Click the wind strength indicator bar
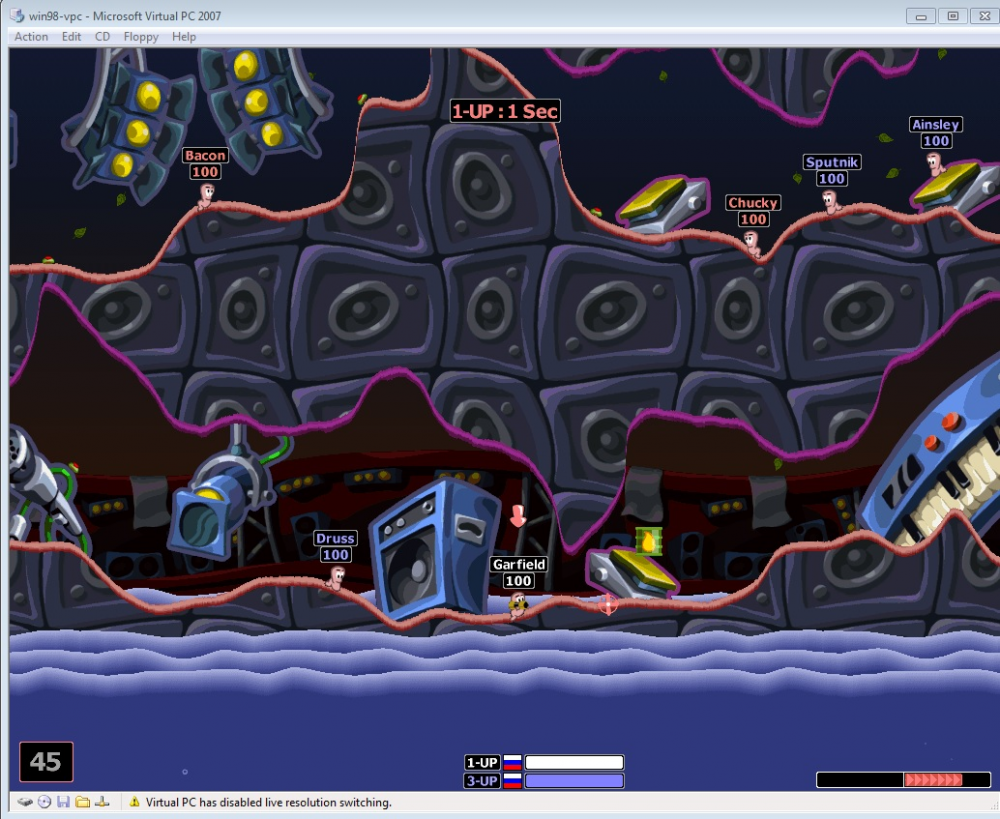Image resolution: width=1000 pixels, height=819 pixels. [903, 780]
